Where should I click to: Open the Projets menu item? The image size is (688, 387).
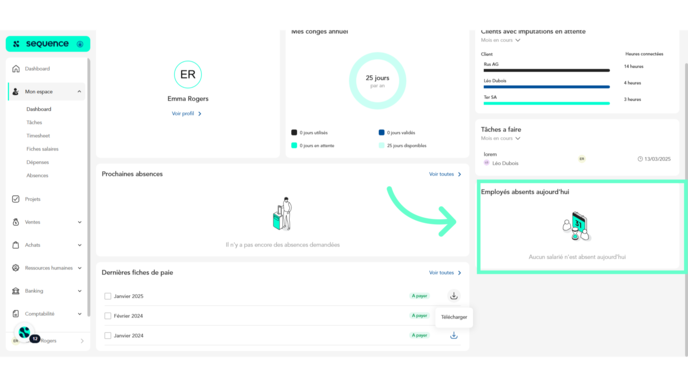tap(32, 199)
